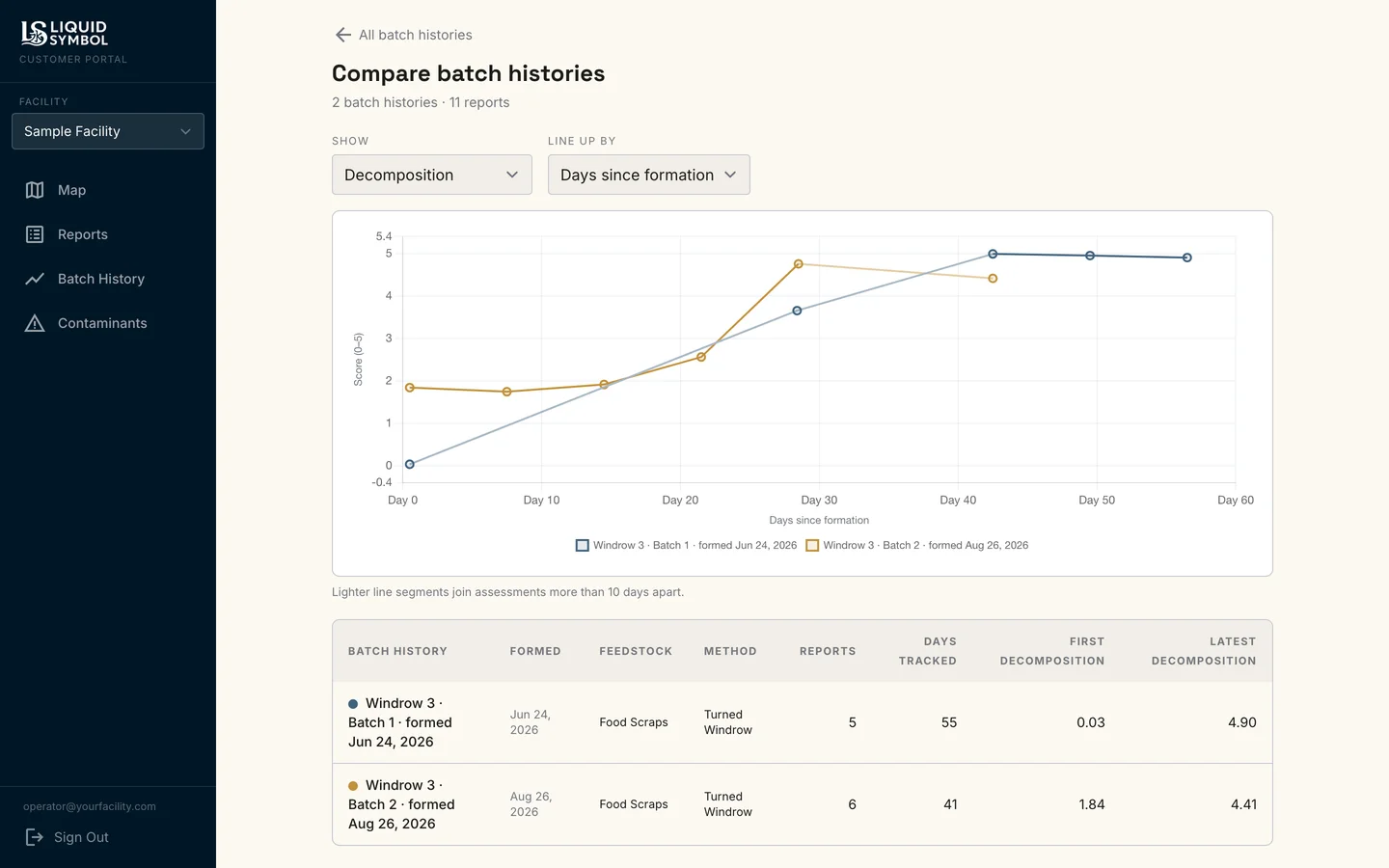This screenshot has height=868, width=1389.
Task: Select Batch History in sidebar
Action: 108,279
